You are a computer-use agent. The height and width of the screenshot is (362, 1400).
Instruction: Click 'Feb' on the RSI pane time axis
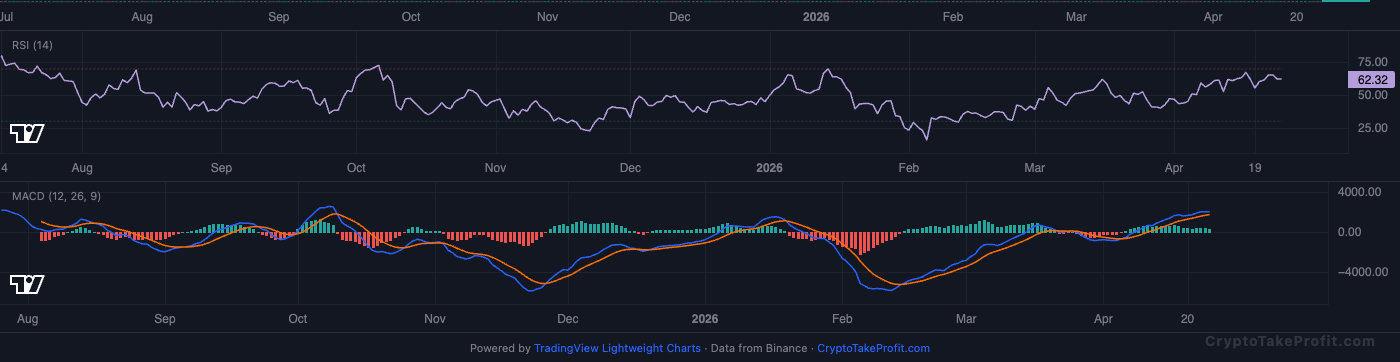[x=908, y=168]
